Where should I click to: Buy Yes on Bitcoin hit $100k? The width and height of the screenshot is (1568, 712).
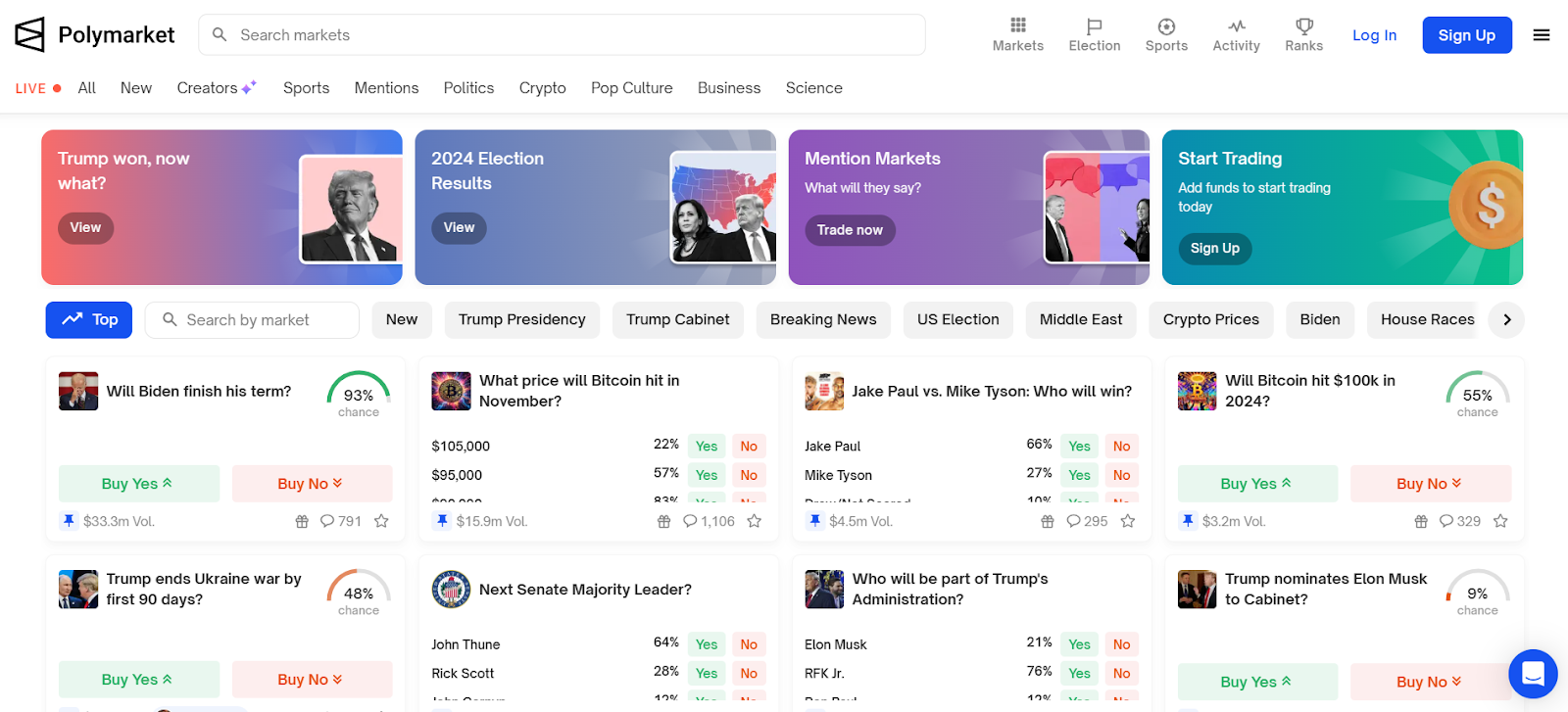[x=1257, y=484]
